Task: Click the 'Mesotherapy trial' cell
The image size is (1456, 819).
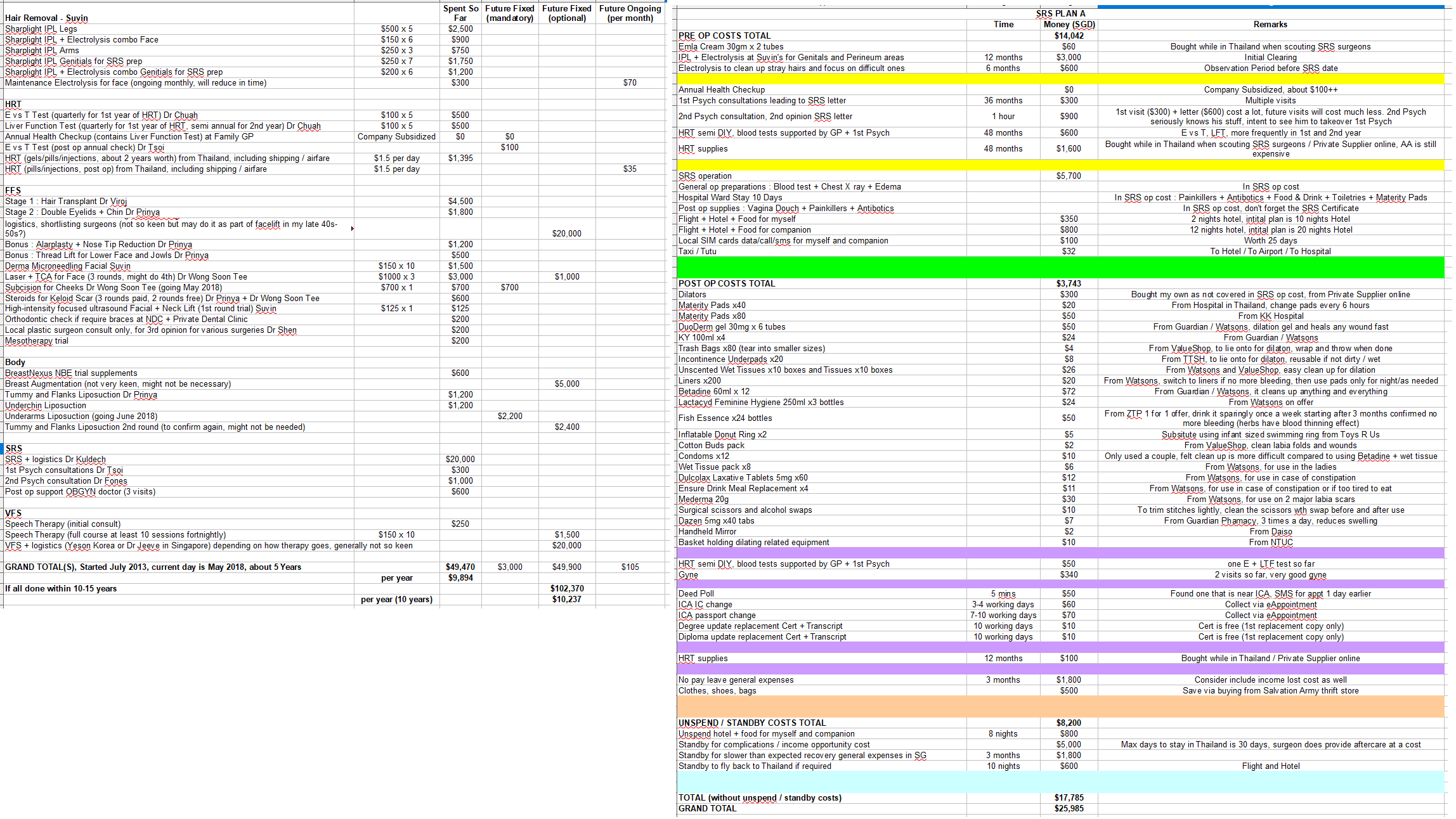Action: (36, 340)
